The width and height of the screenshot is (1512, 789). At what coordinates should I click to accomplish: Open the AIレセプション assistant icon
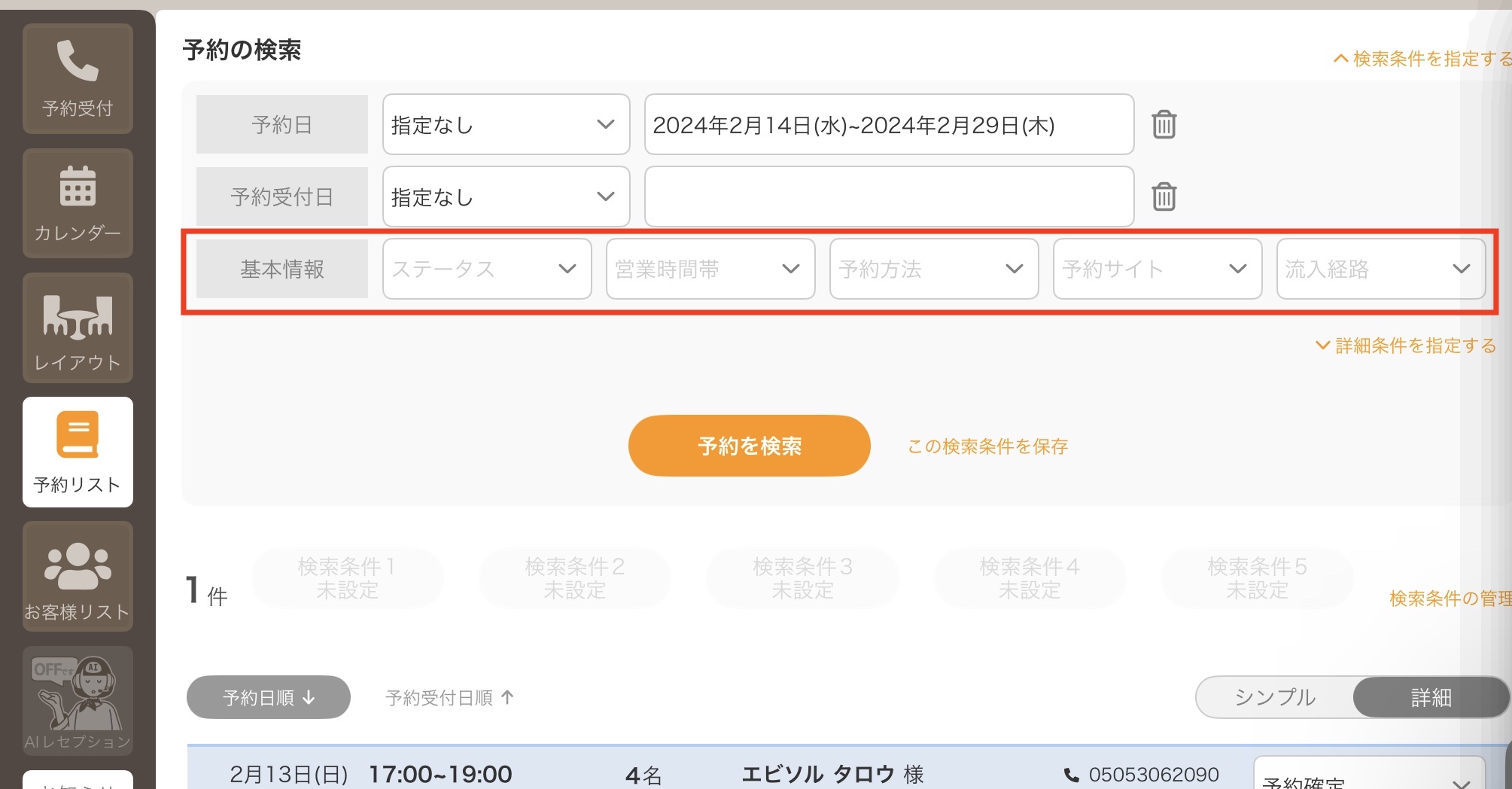pyautogui.click(x=78, y=701)
